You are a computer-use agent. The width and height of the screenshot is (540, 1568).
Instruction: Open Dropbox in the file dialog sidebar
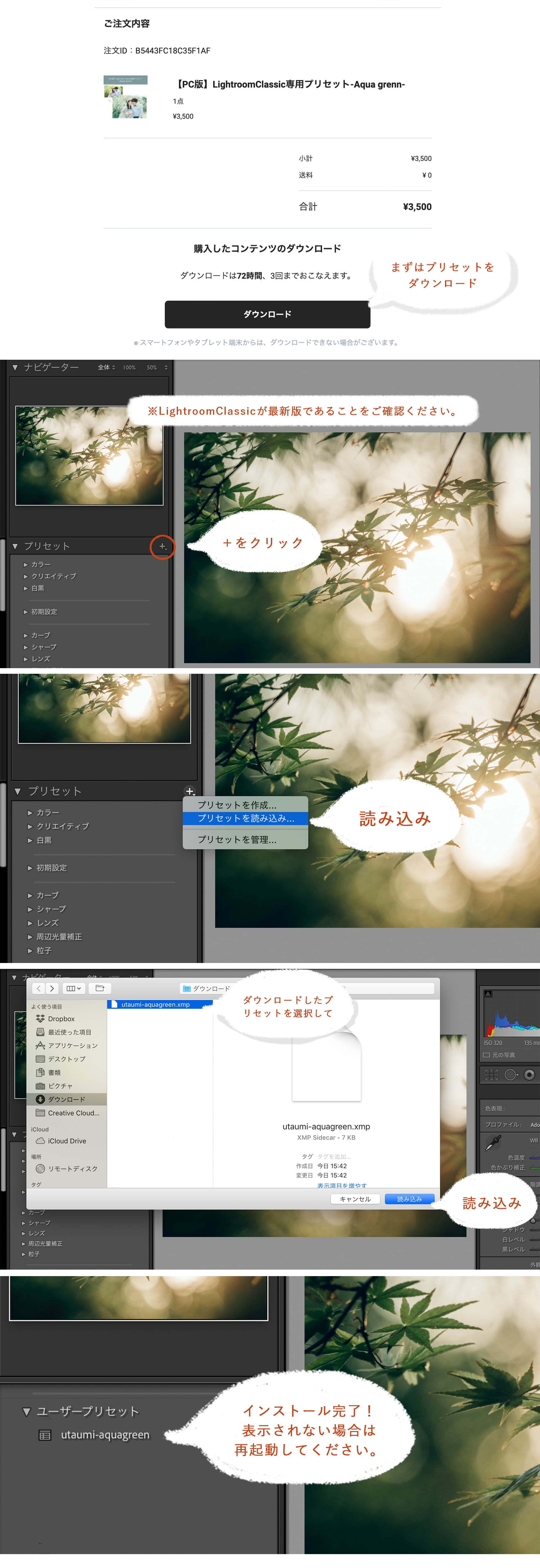click(67, 1019)
